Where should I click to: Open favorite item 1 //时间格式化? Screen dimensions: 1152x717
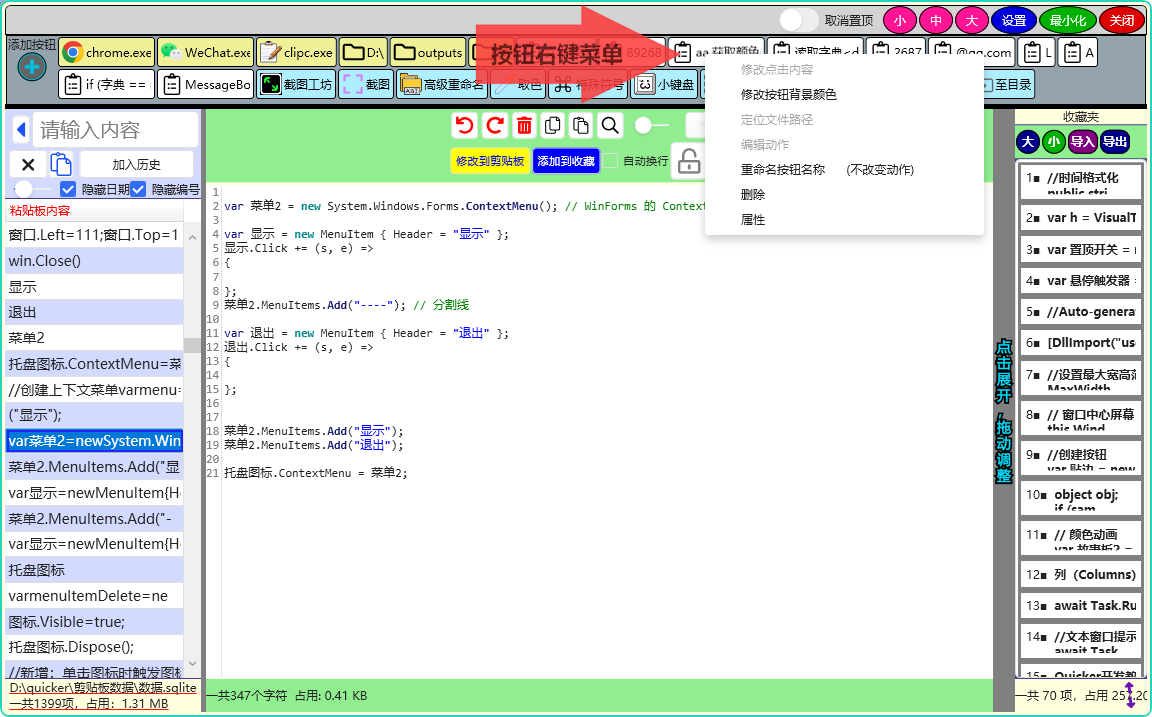coord(1081,181)
